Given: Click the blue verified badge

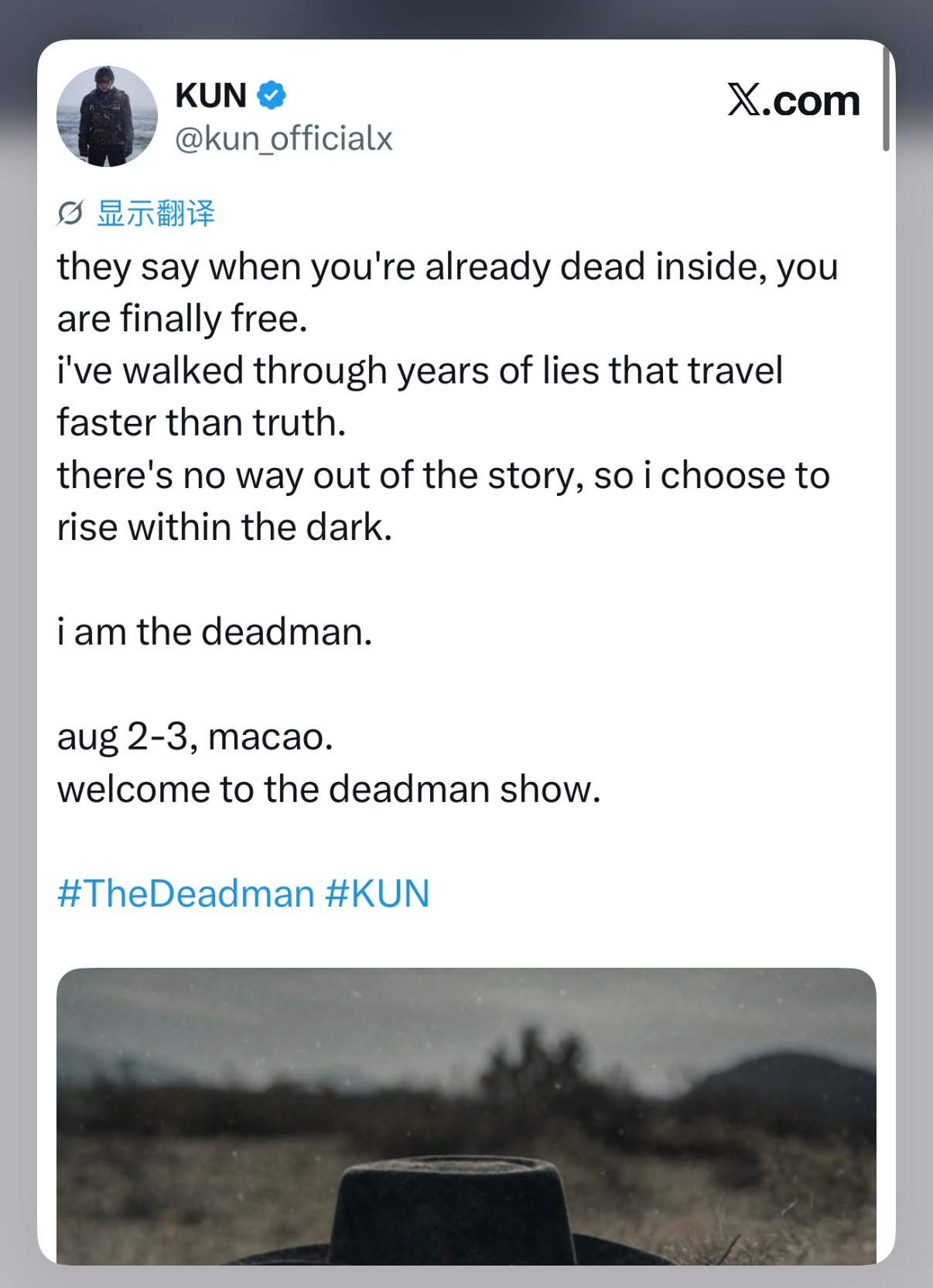Looking at the screenshot, I should point(272,96).
